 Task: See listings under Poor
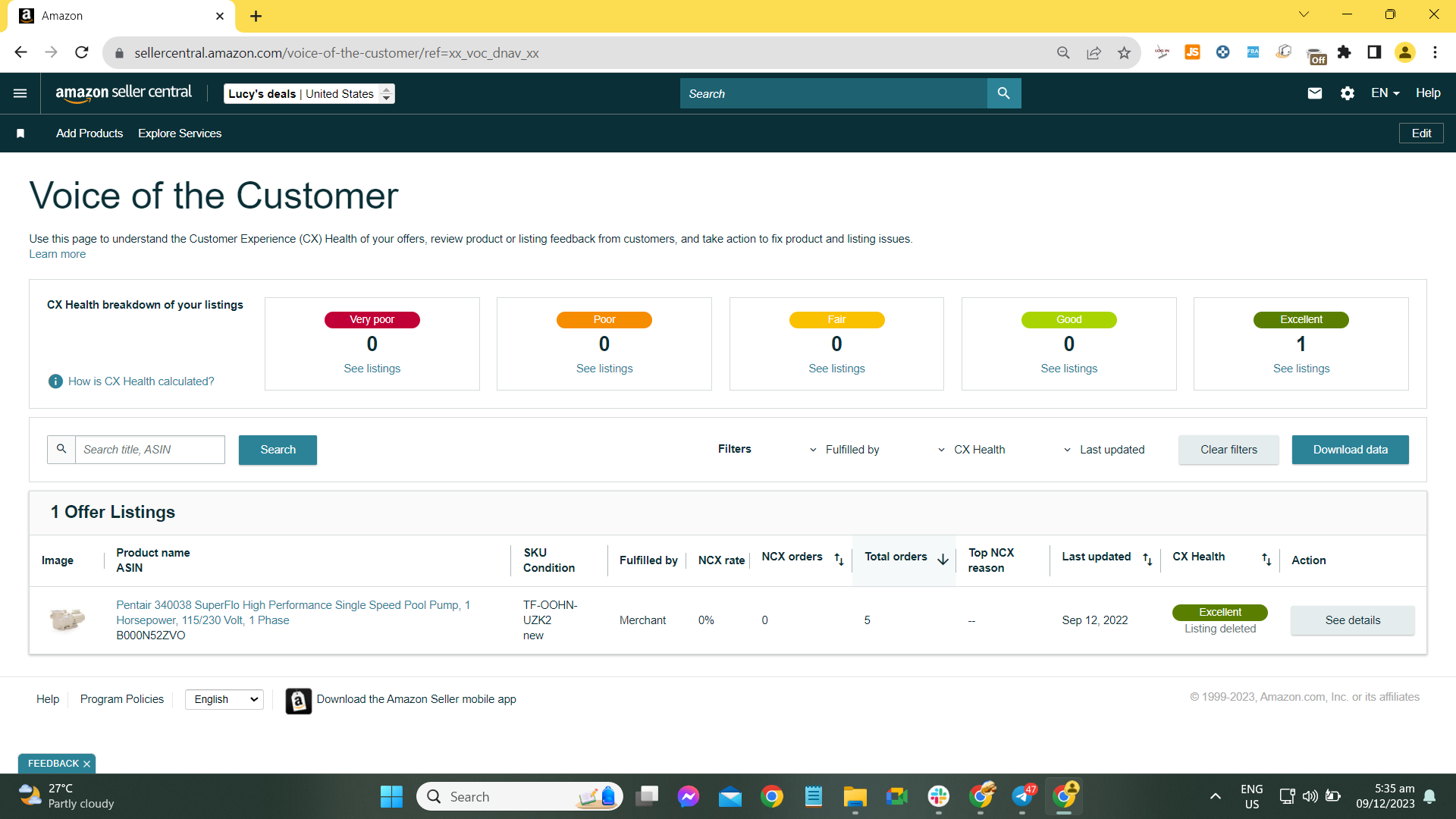[x=604, y=369]
